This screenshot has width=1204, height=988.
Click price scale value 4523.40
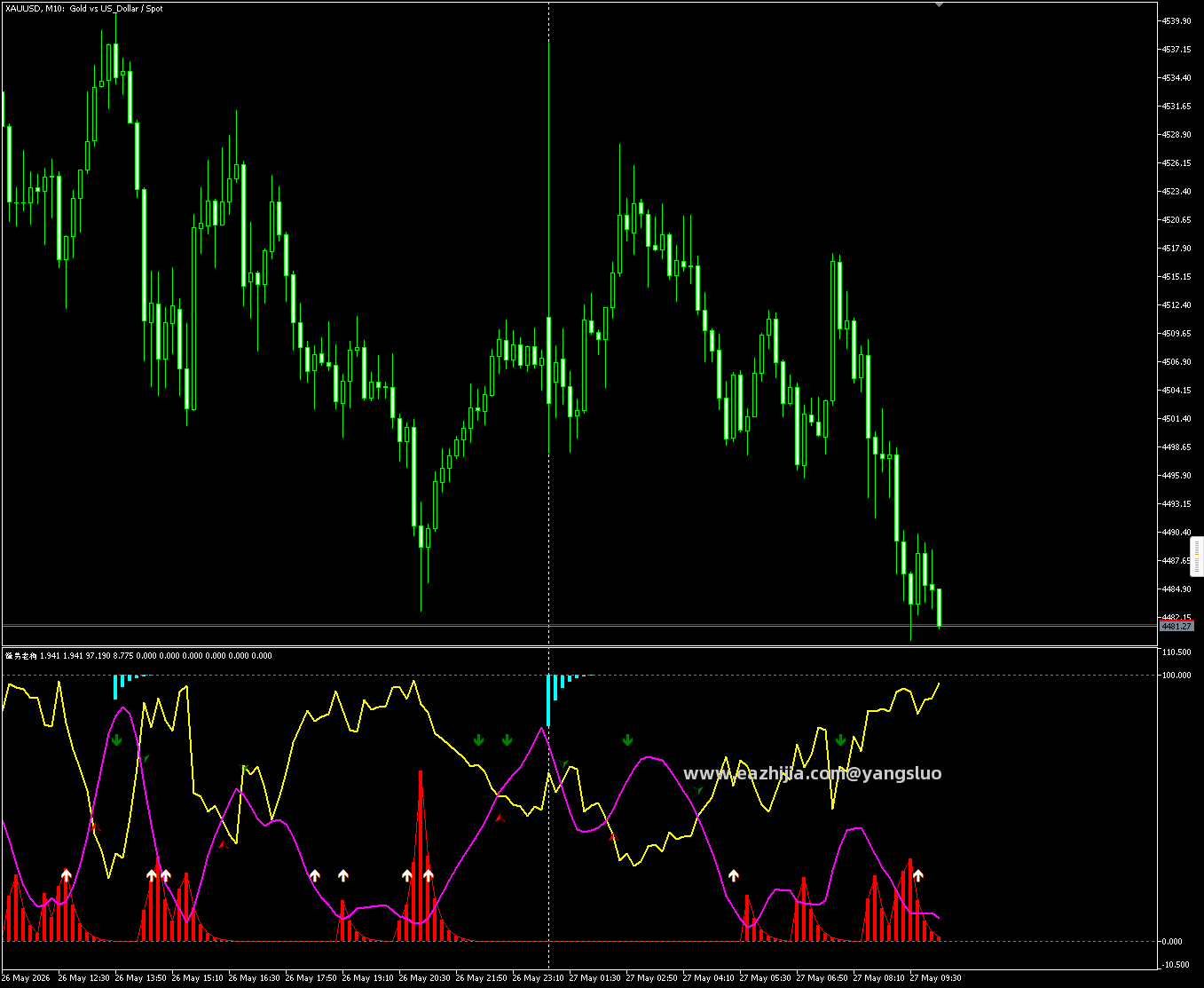pos(1176,191)
